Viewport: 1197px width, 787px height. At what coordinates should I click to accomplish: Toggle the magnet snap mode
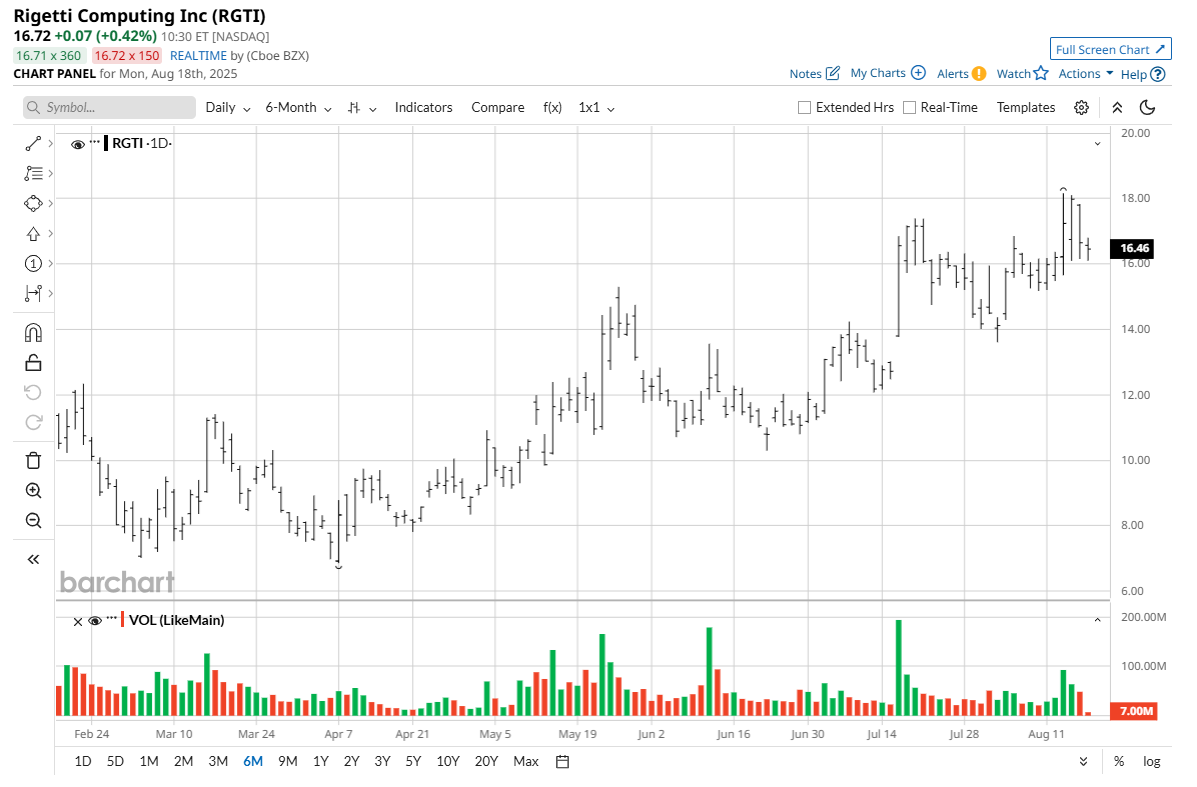point(33,333)
